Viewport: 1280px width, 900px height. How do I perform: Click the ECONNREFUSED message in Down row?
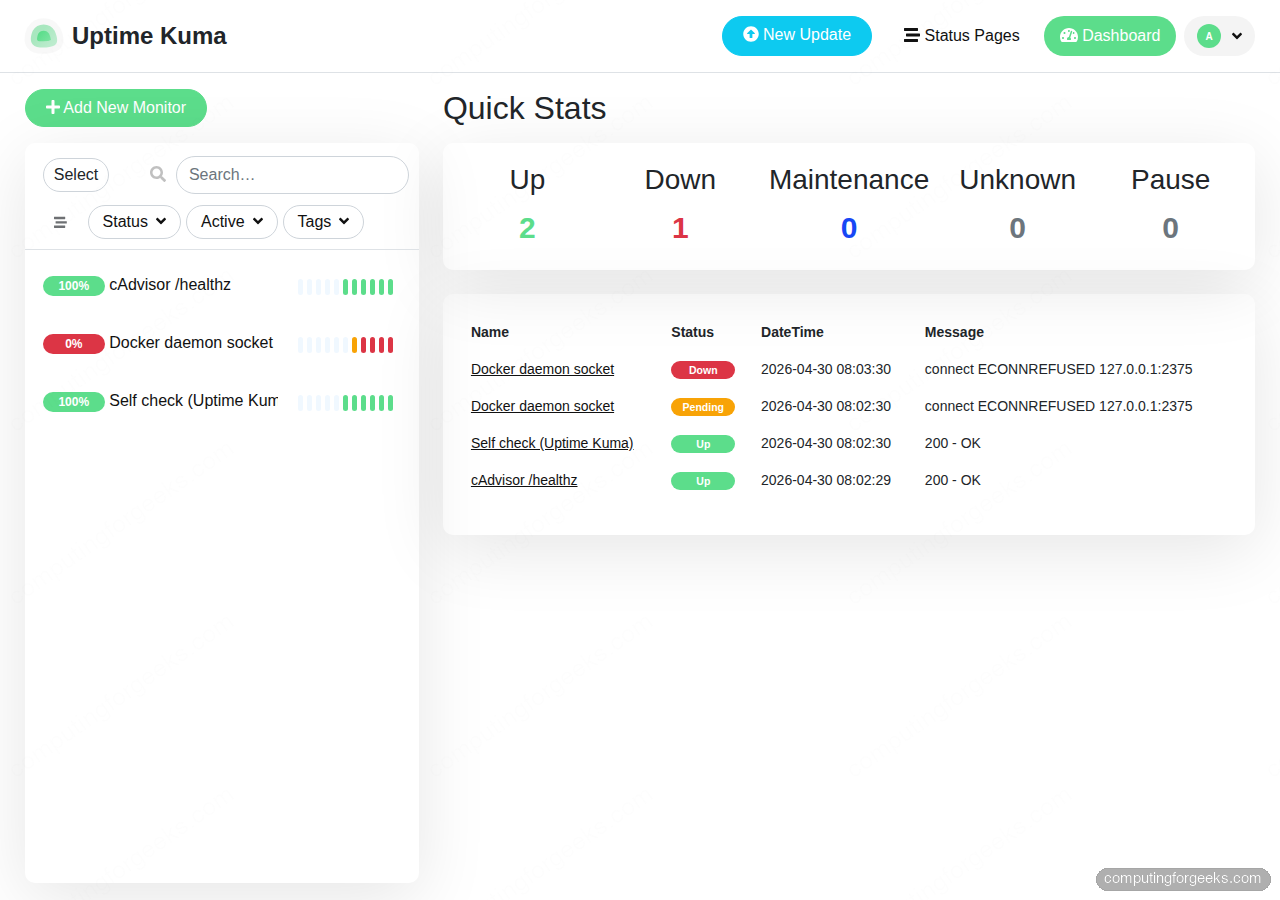[x=1058, y=369]
